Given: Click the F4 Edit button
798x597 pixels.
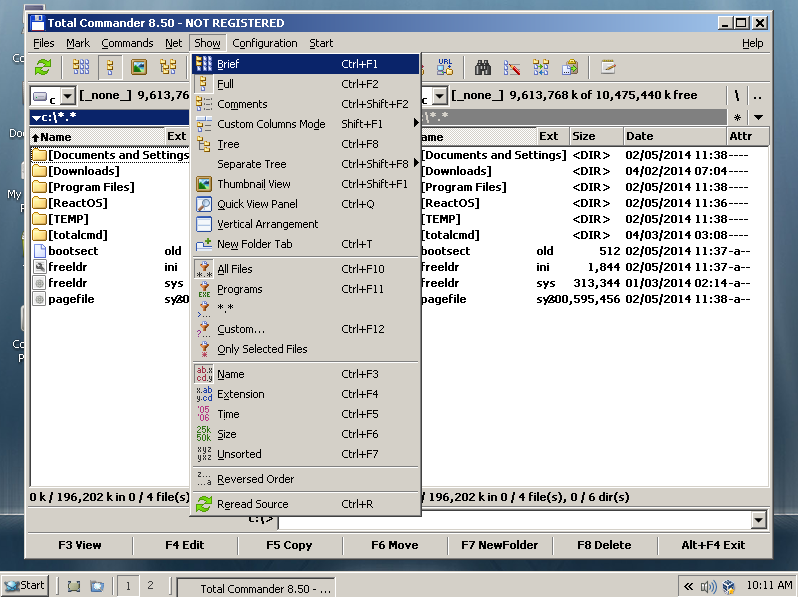Looking at the screenshot, I should point(185,545).
